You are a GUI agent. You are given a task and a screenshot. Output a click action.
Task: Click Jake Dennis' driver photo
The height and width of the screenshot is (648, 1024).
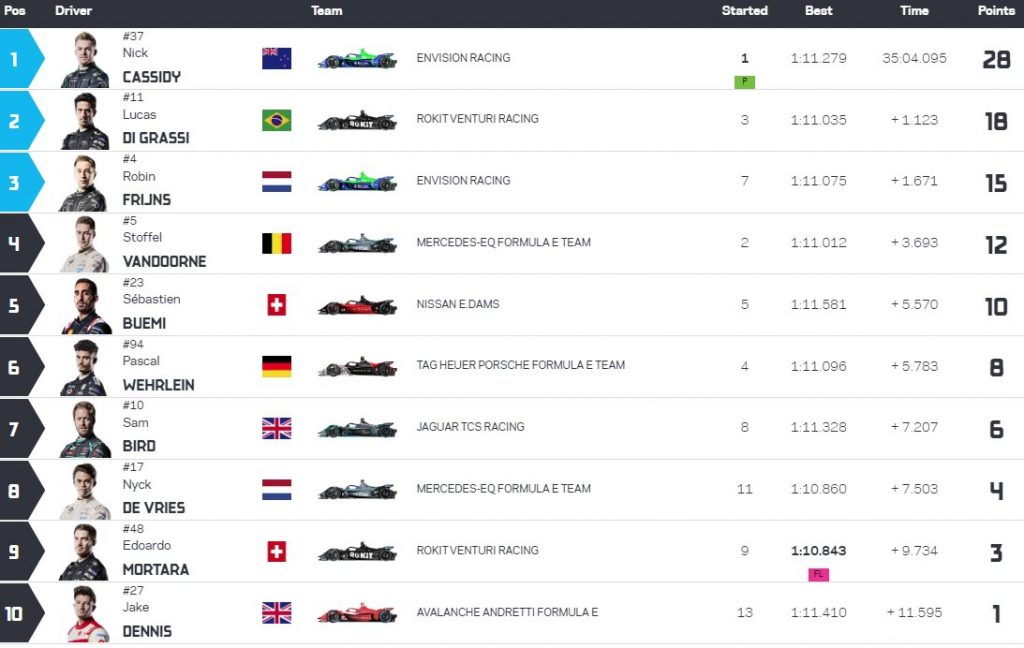click(x=88, y=615)
